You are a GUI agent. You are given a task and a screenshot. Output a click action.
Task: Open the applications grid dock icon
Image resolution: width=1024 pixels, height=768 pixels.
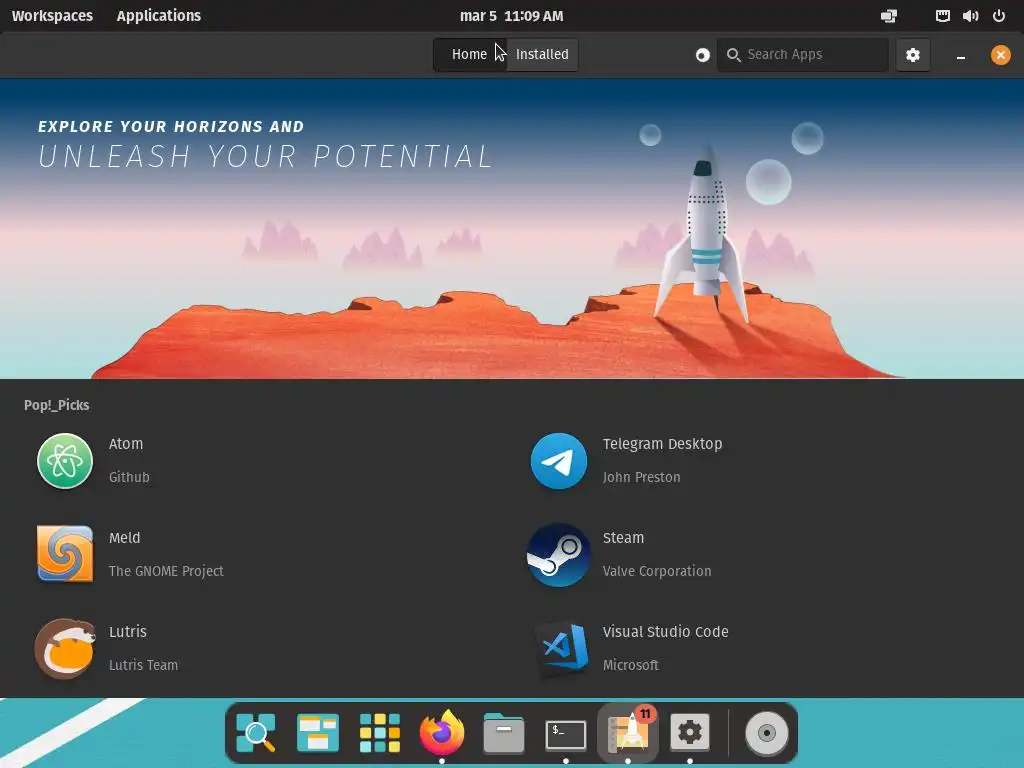pyautogui.click(x=379, y=733)
